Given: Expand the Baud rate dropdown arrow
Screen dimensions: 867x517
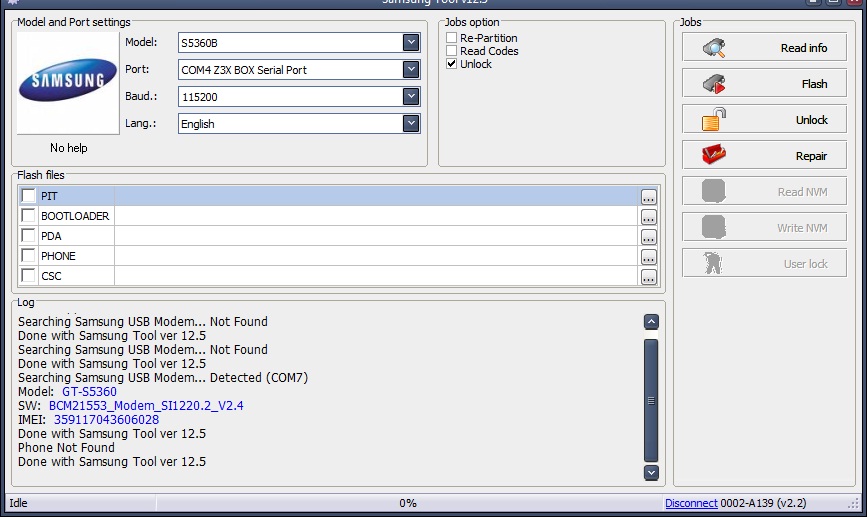Looking at the screenshot, I should click(x=411, y=96).
